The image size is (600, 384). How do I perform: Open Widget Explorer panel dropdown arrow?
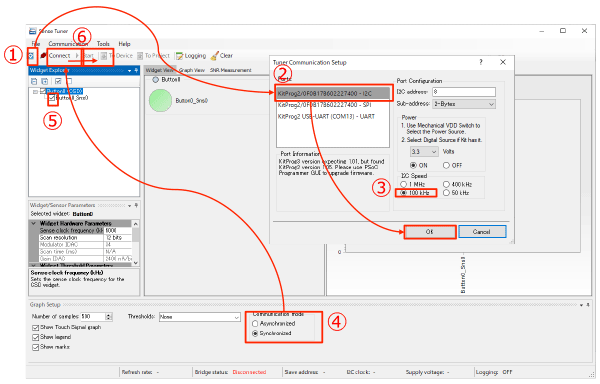click(x=129, y=70)
